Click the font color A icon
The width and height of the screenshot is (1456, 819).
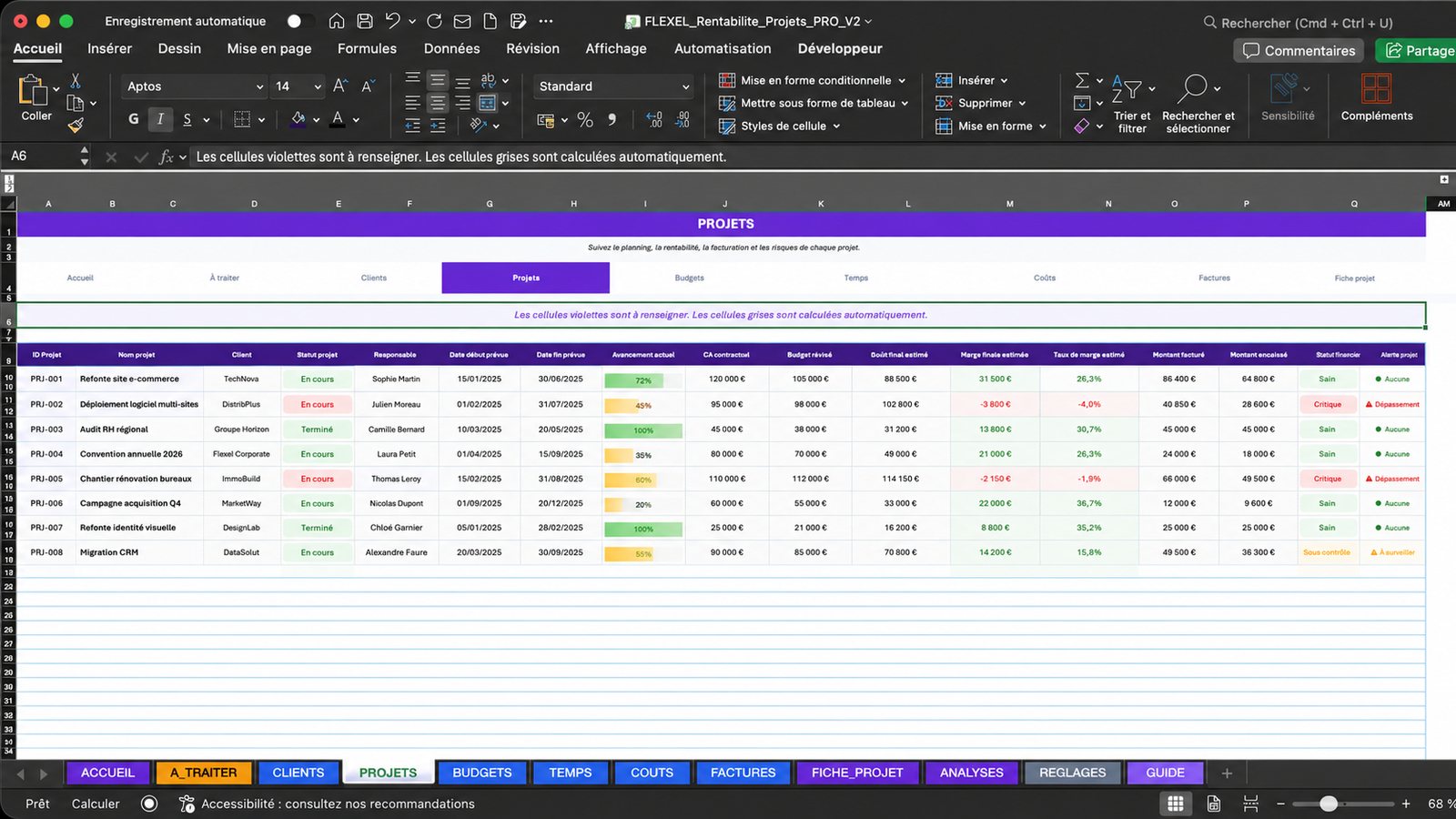point(338,118)
